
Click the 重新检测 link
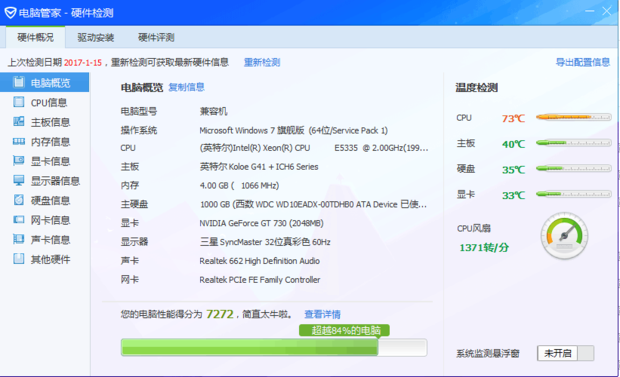pos(262,63)
